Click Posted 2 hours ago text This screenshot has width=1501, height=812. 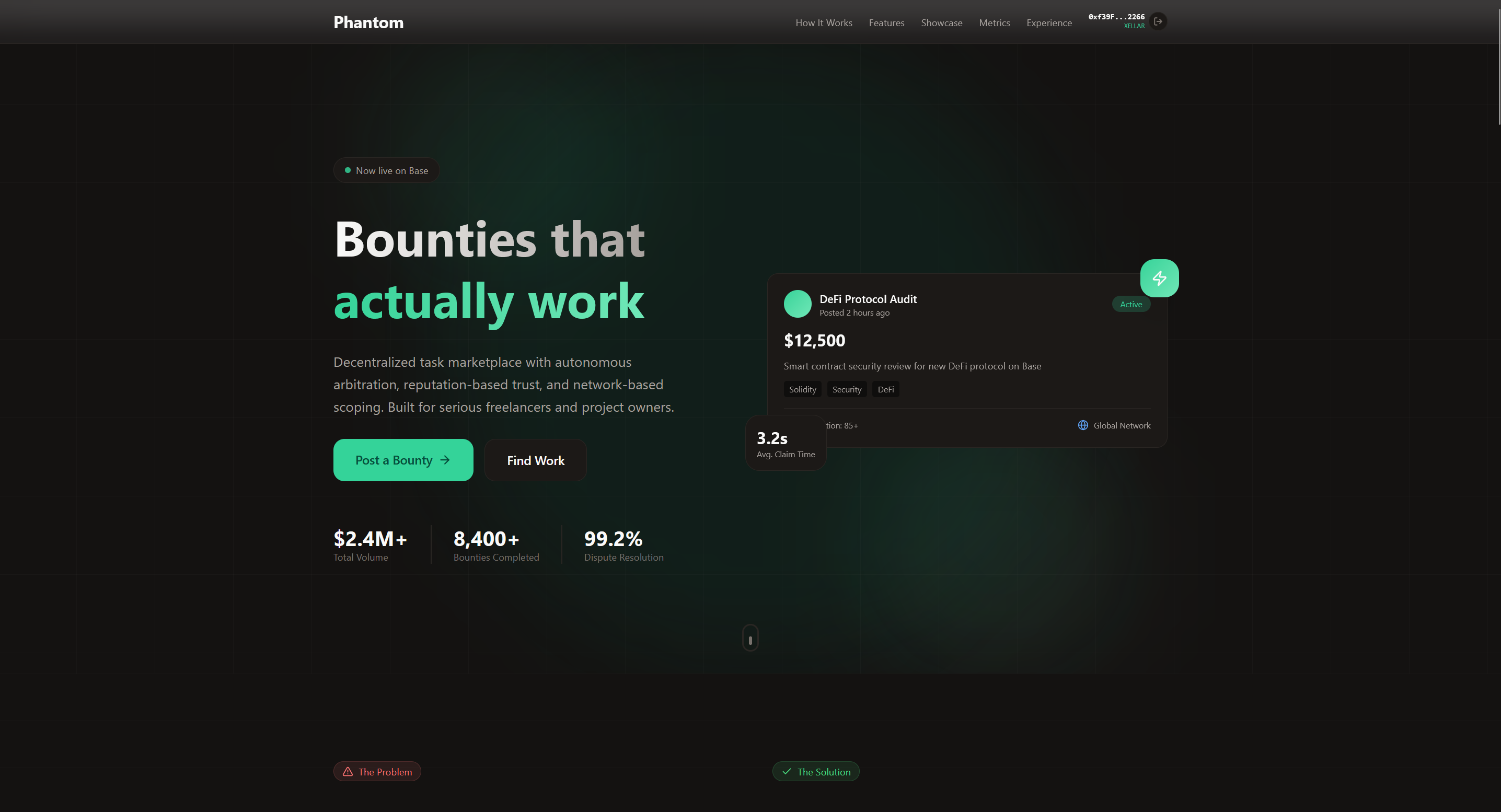click(854, 313)
